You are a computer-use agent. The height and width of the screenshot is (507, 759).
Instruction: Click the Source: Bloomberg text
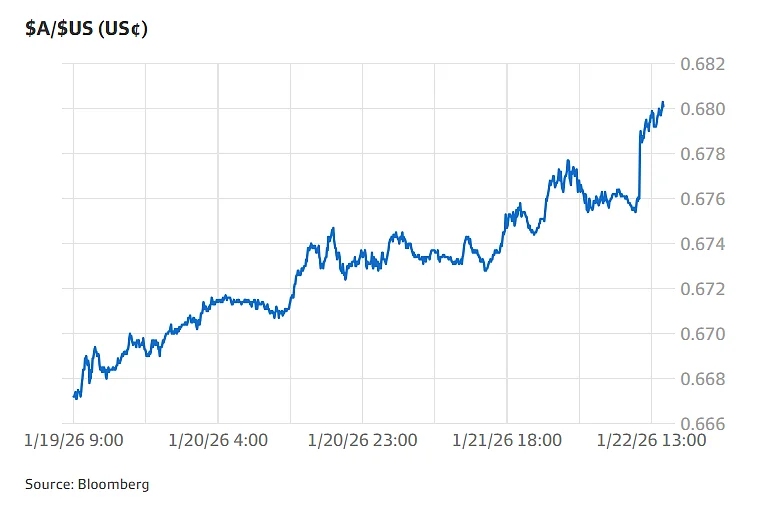pyautogui.click(x=87, y=484)
